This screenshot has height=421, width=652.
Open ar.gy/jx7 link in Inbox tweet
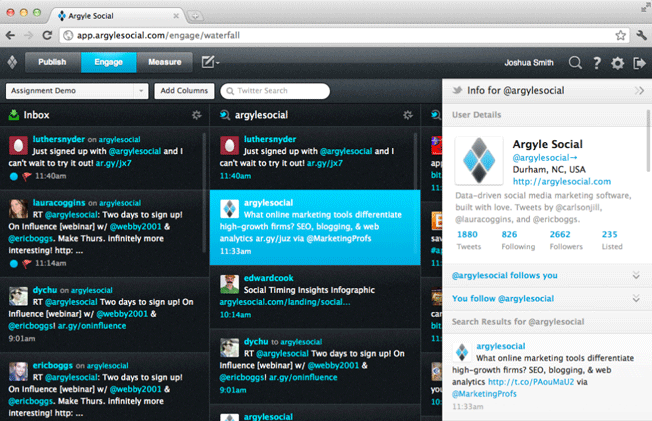pos(114,163)
